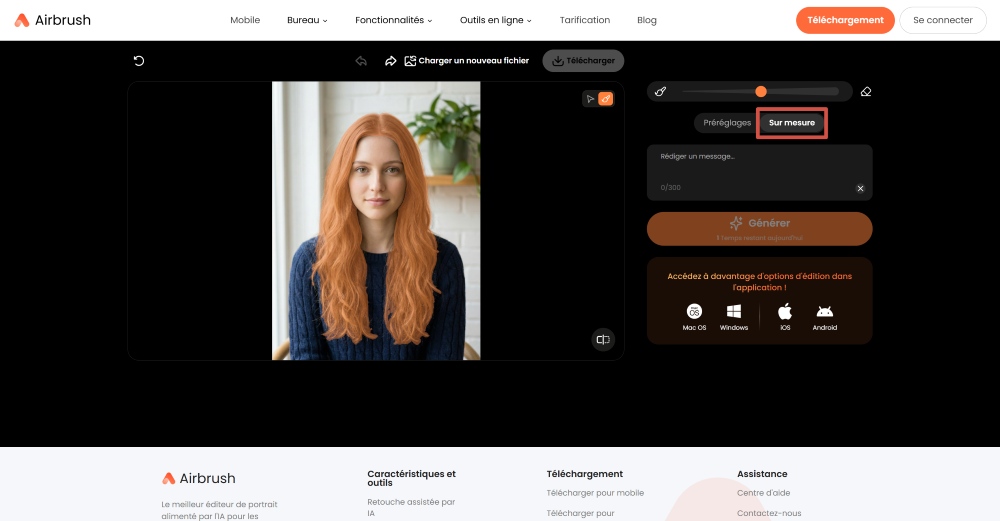This screenshot has height=521, width=1000.
Task: Open iOS app download
Action: coord(785,317)
